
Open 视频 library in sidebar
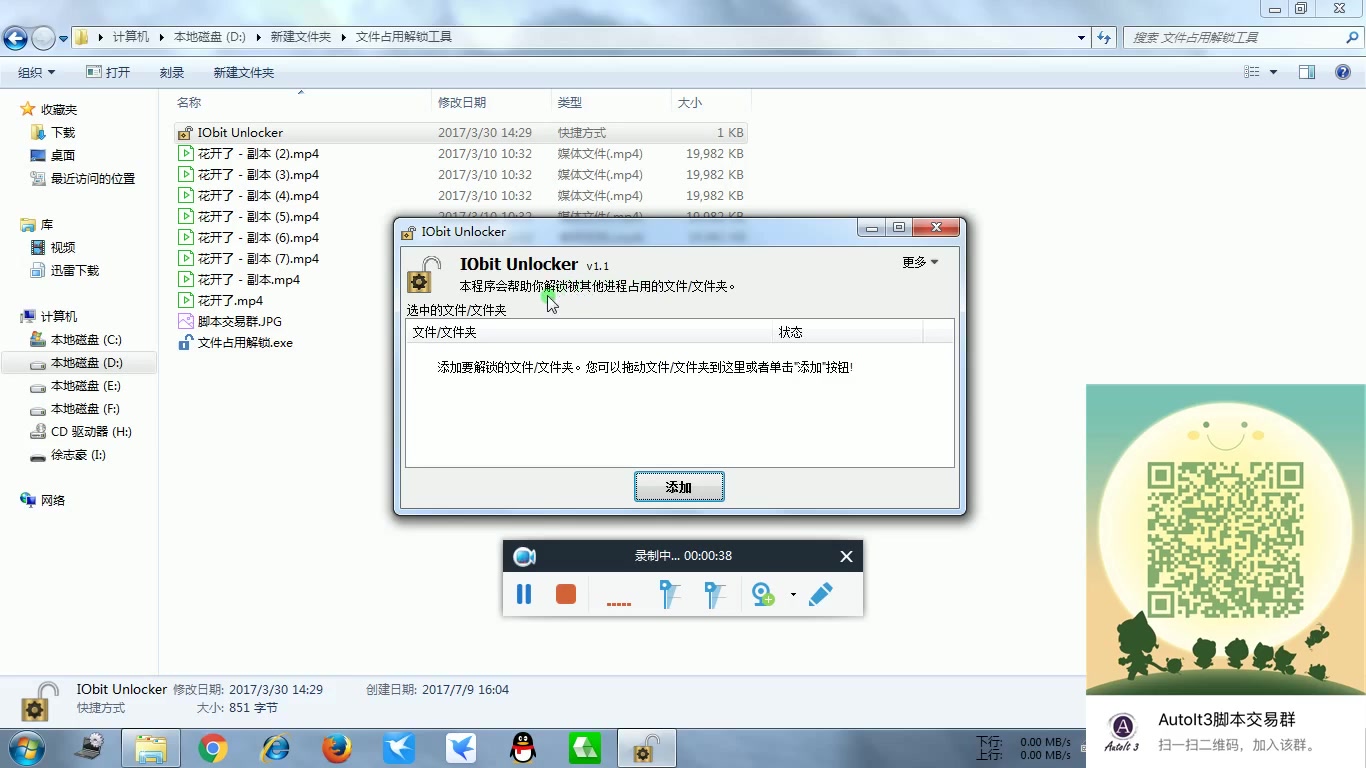point(53,248)
